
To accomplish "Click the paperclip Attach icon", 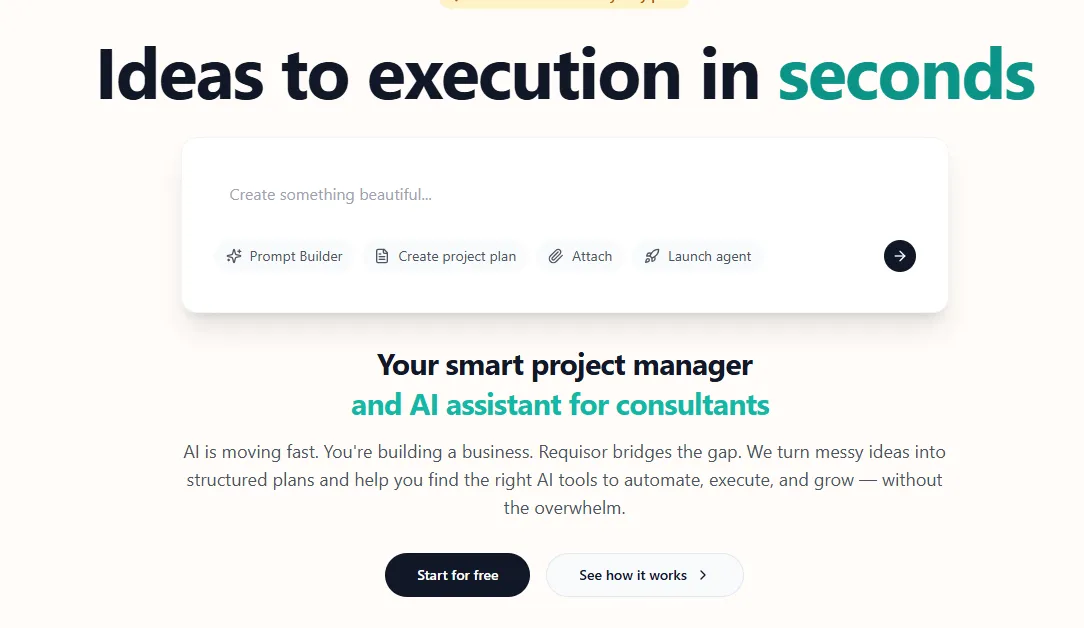I will 556,256.
